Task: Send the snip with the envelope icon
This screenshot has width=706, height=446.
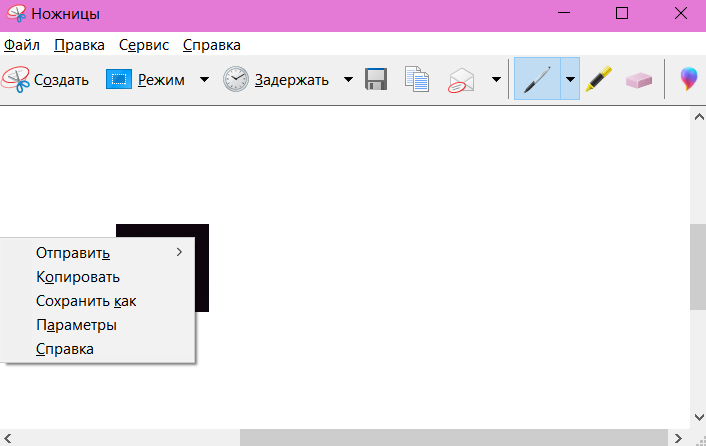Action: coord(461,80)
